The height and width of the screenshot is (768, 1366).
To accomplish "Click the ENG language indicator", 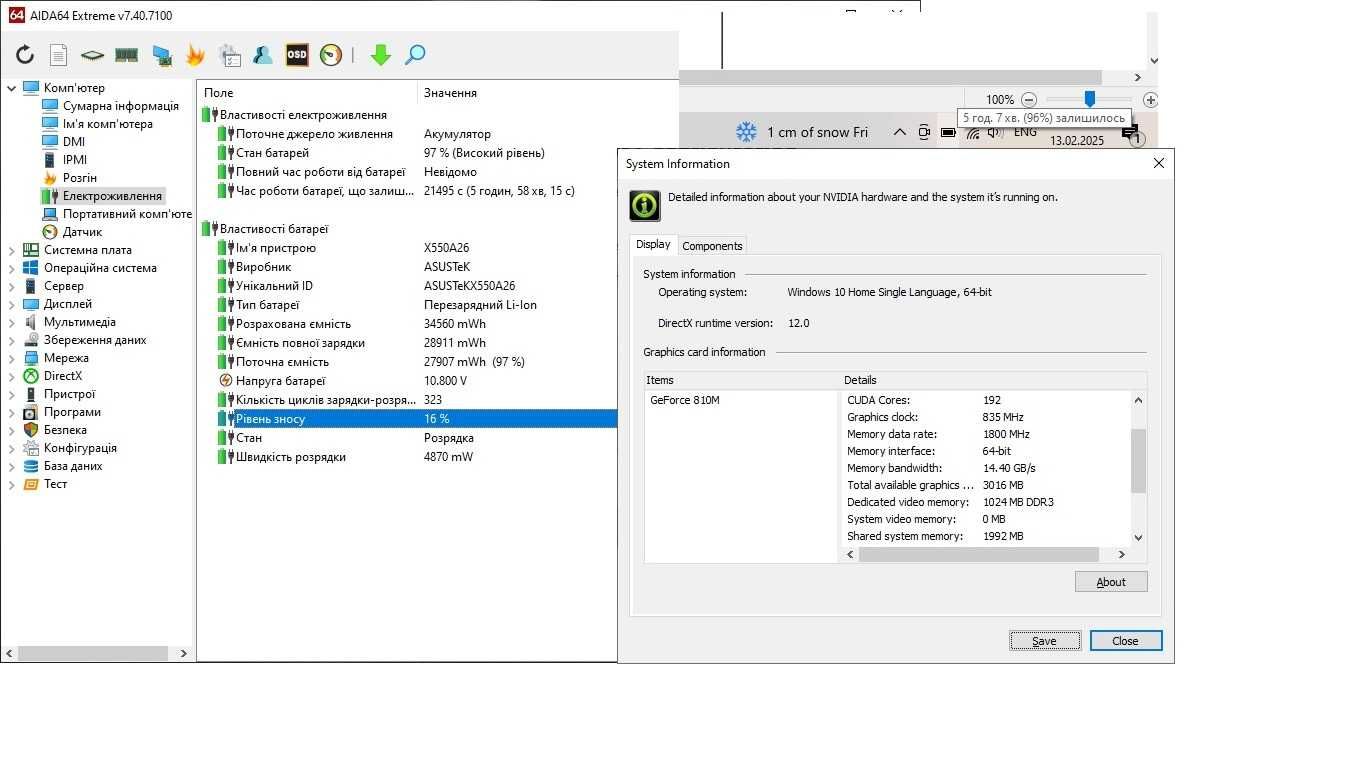I will (1025, 132).
